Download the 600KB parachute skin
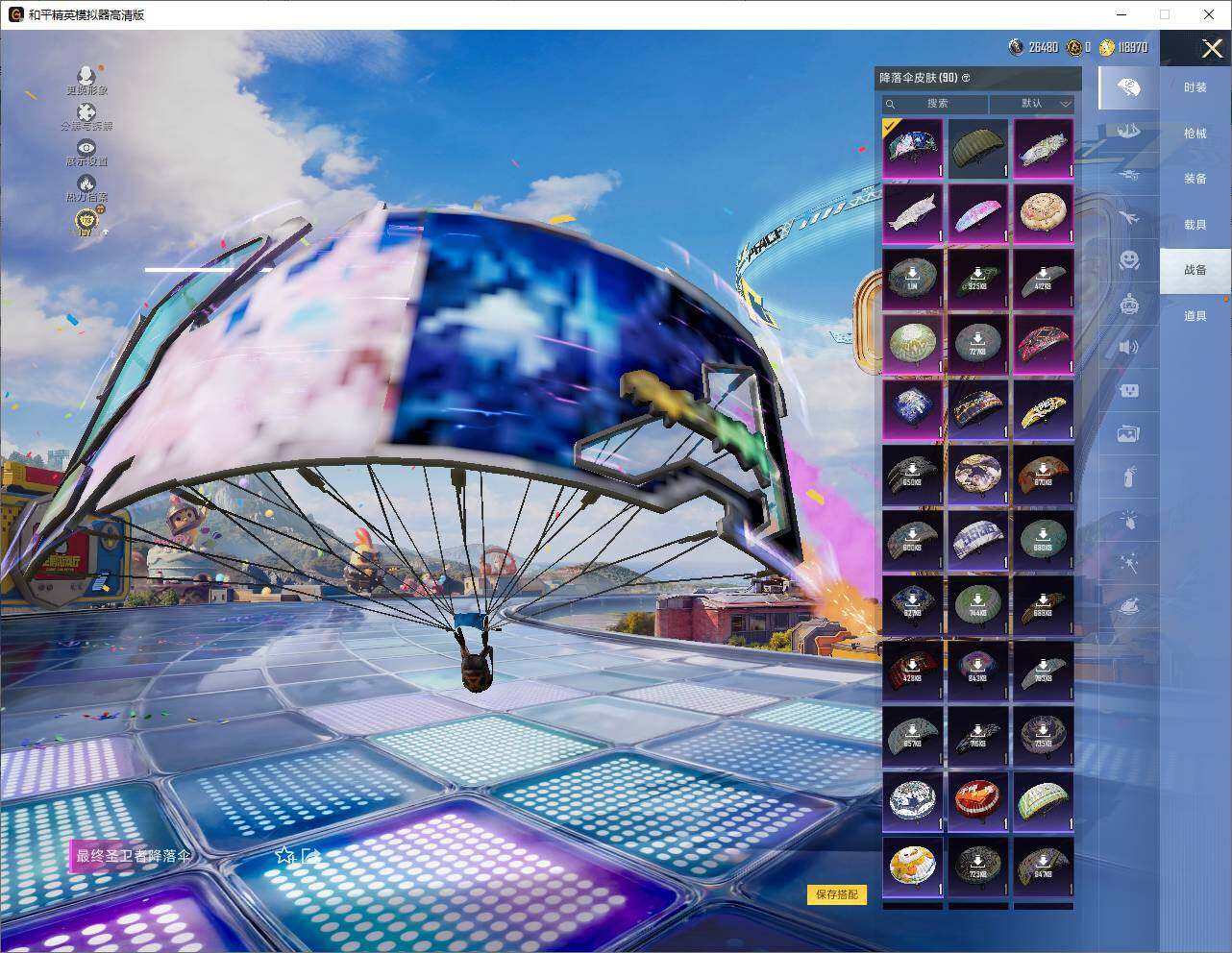This screenshot has height=953, width=1232. pos(913,541)
